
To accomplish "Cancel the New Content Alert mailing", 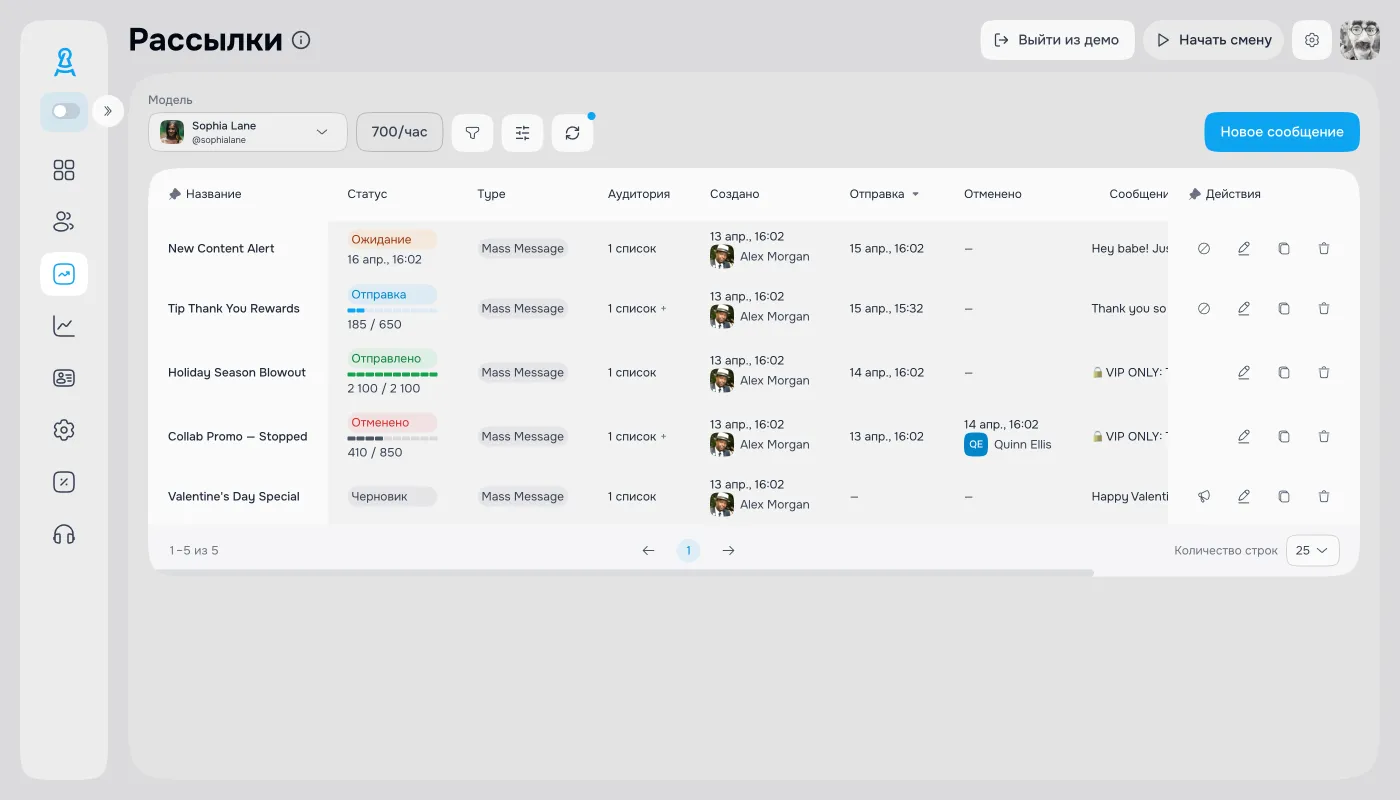I will point(1204,248).
